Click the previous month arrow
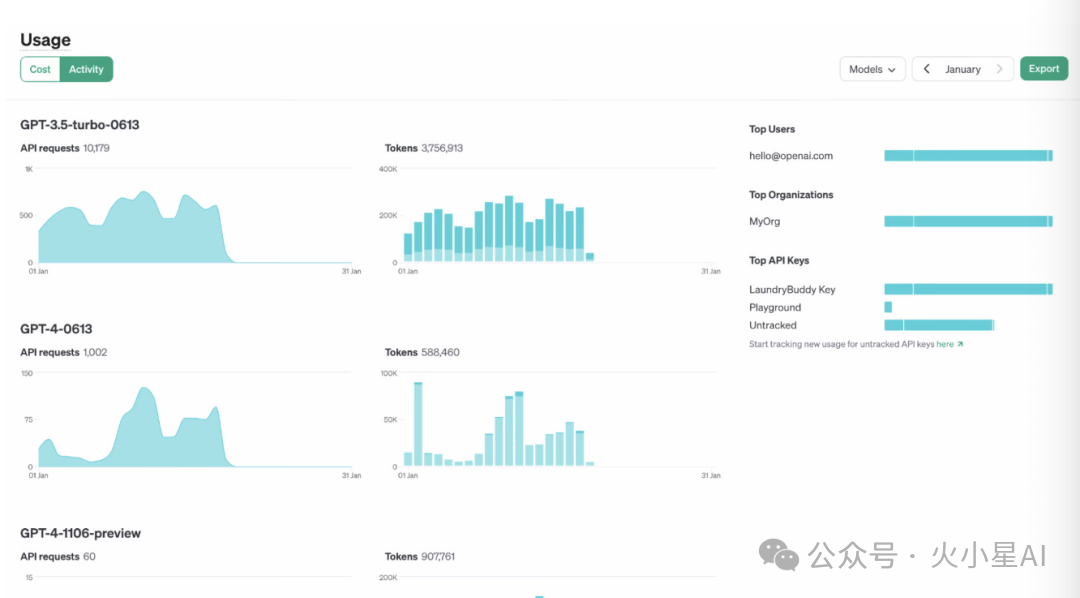This screenshot has height=598, width=1080. coord(927,69)
